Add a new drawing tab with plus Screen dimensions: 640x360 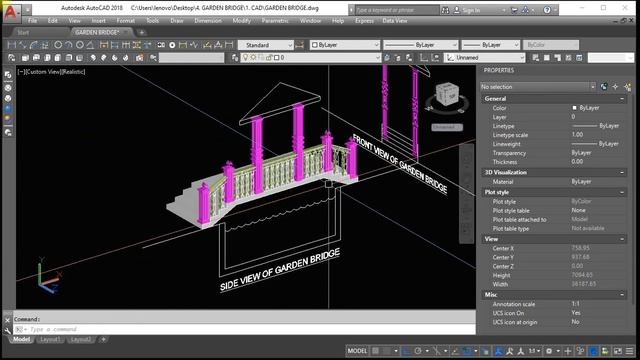142,32
